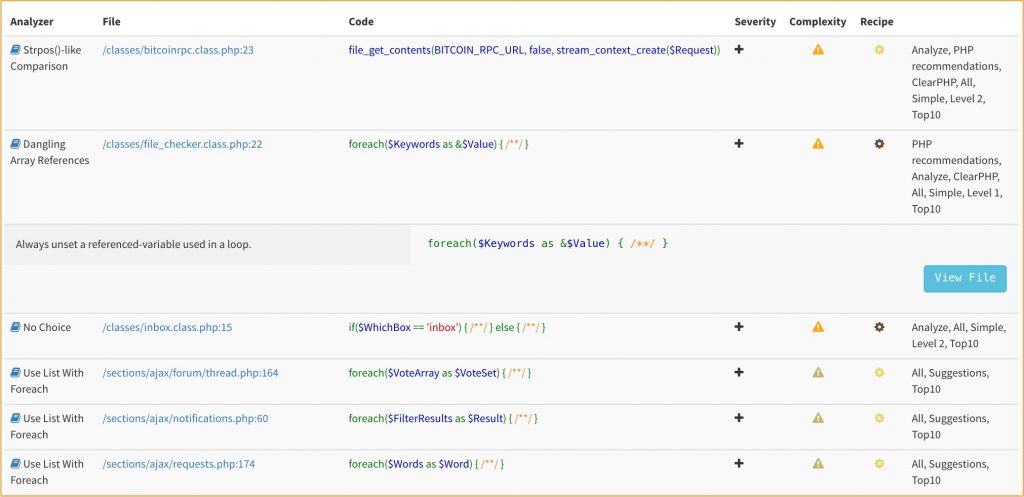Click Use List With Foreach in requests.php row
1024x497 pixels.
pyautogui.click(x=47, y=472)
